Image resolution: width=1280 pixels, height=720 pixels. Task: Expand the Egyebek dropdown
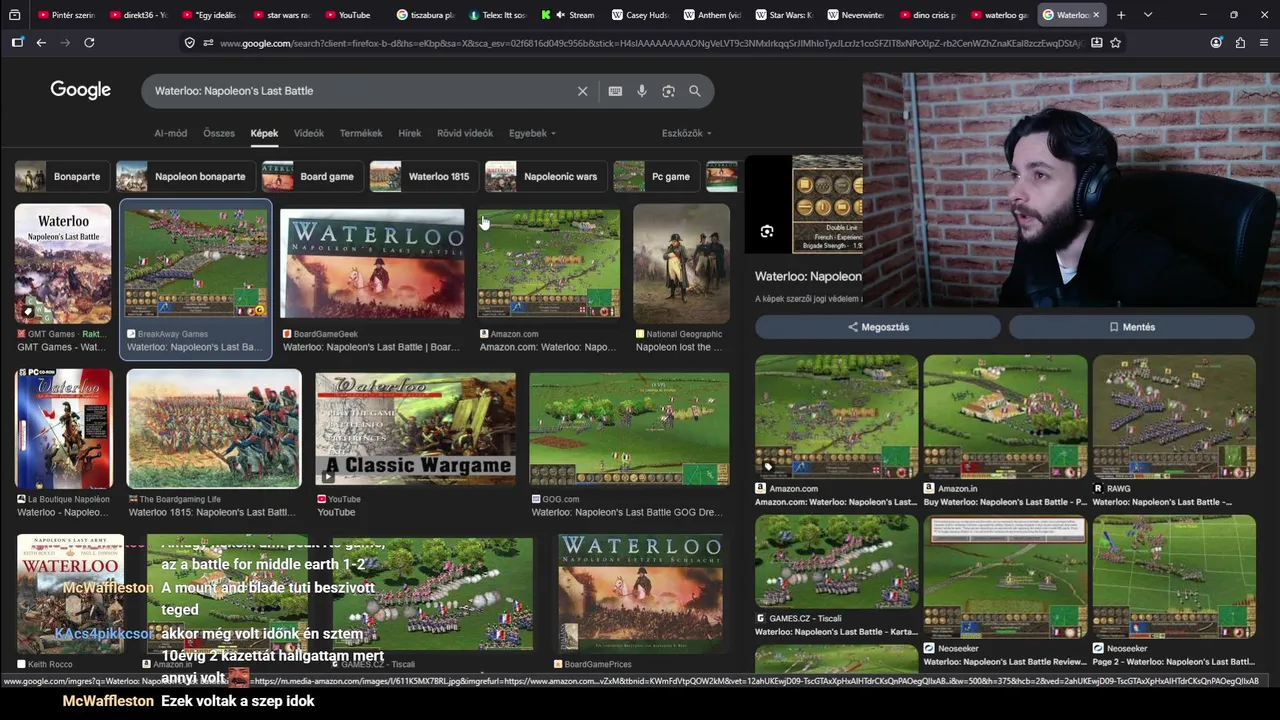click(x=532, y=133)
